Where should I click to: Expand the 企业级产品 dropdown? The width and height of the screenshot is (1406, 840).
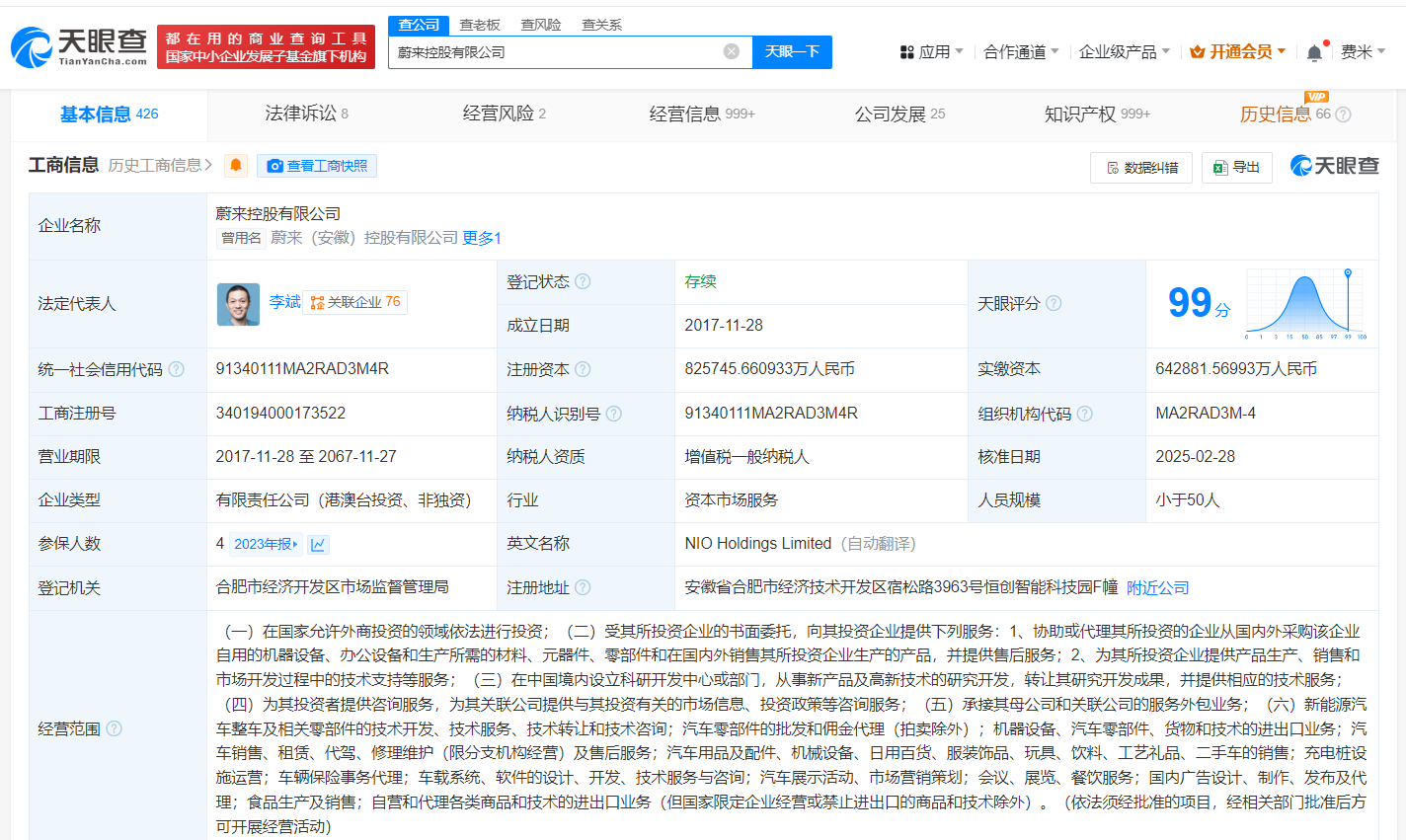click(1124, 51)
